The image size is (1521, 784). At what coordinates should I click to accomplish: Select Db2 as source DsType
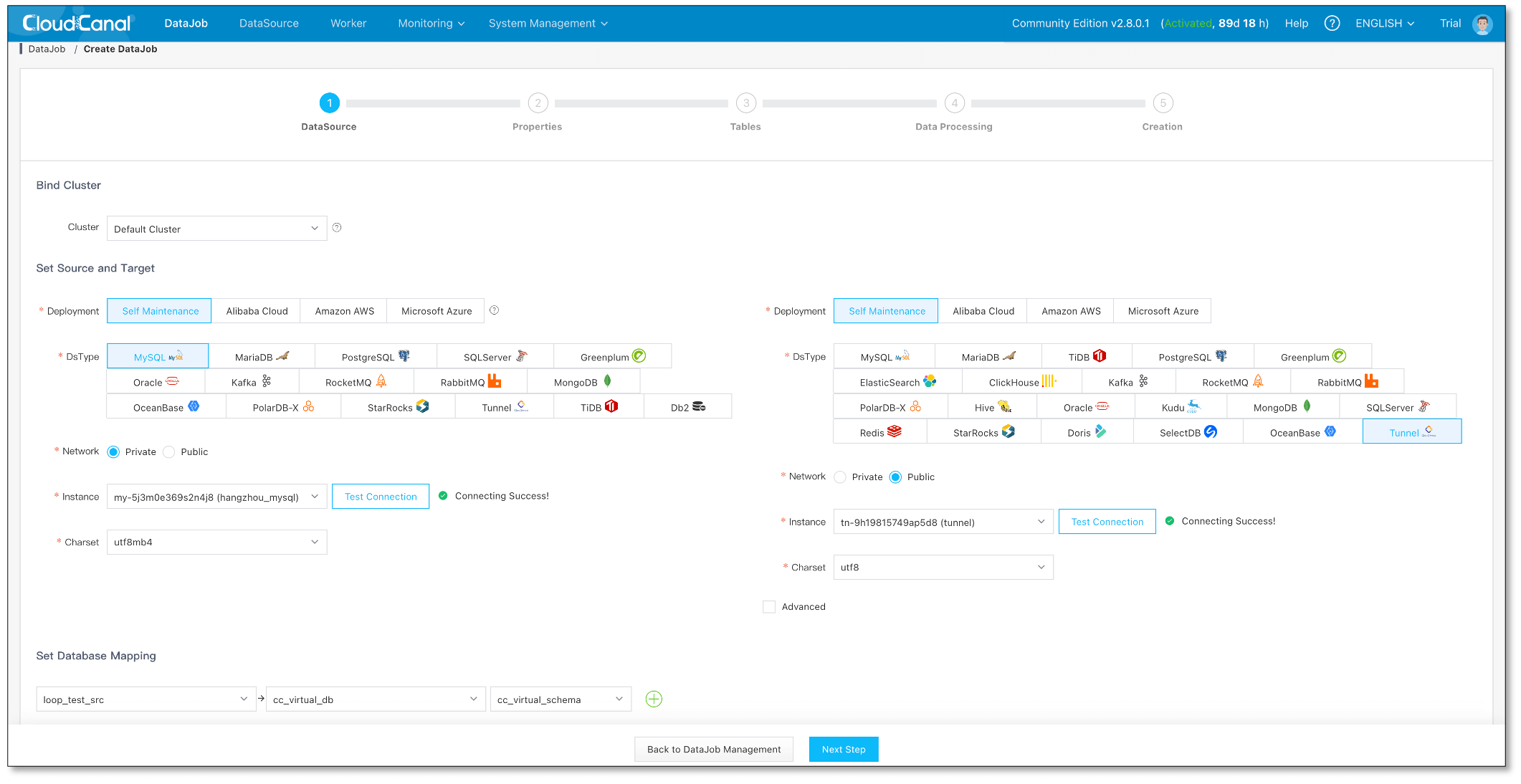point(687,407)
